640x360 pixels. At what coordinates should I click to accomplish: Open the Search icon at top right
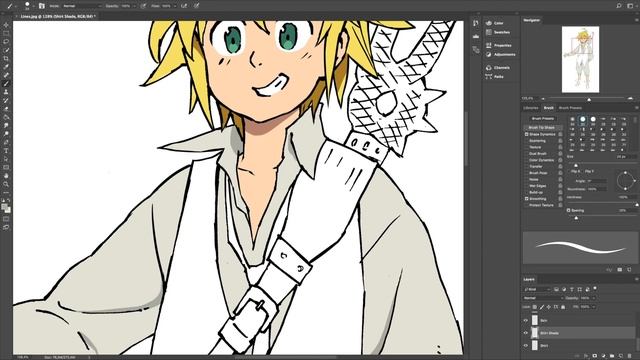click(619, 6)
